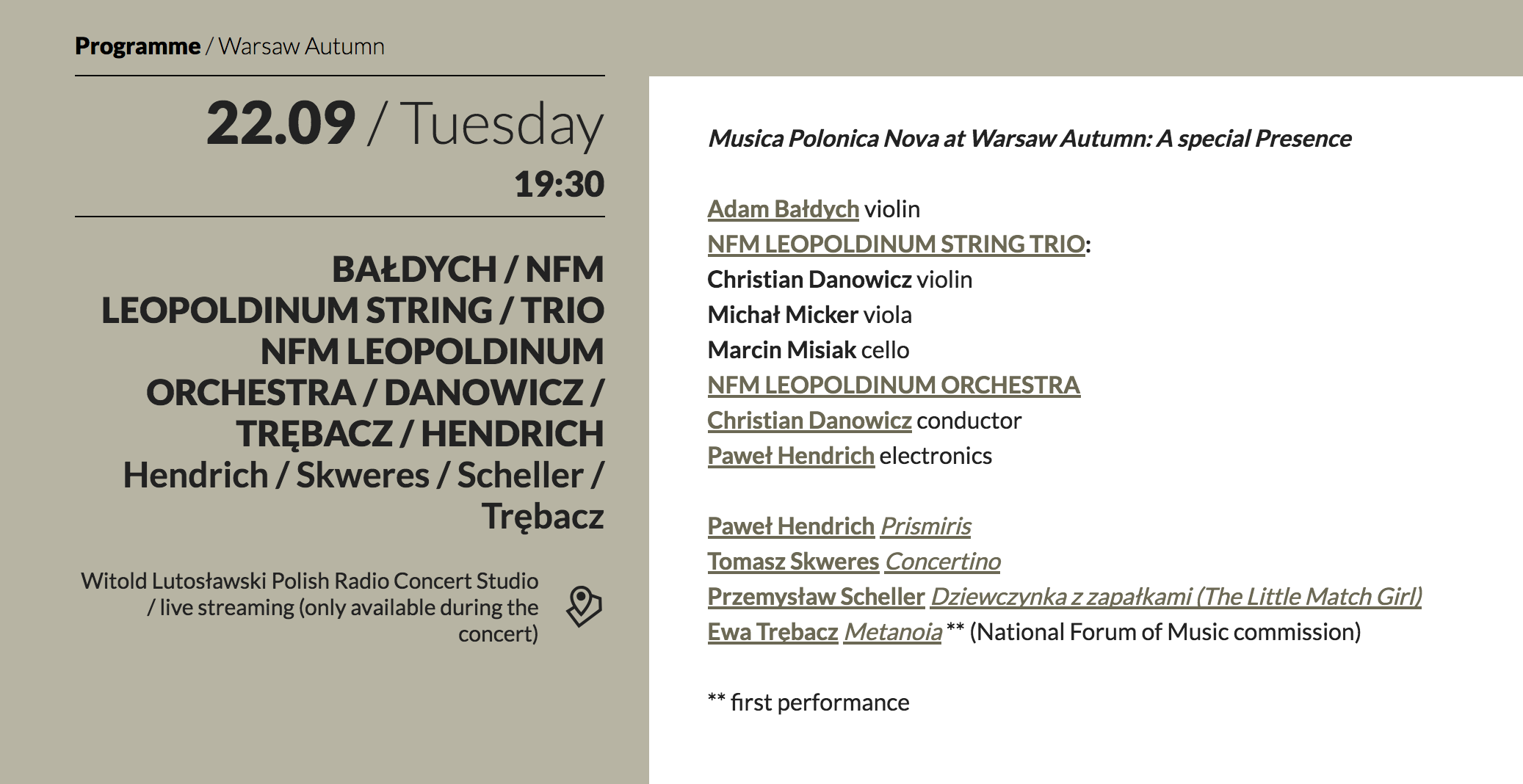Open the Prismiris piece link

[926, 526]
